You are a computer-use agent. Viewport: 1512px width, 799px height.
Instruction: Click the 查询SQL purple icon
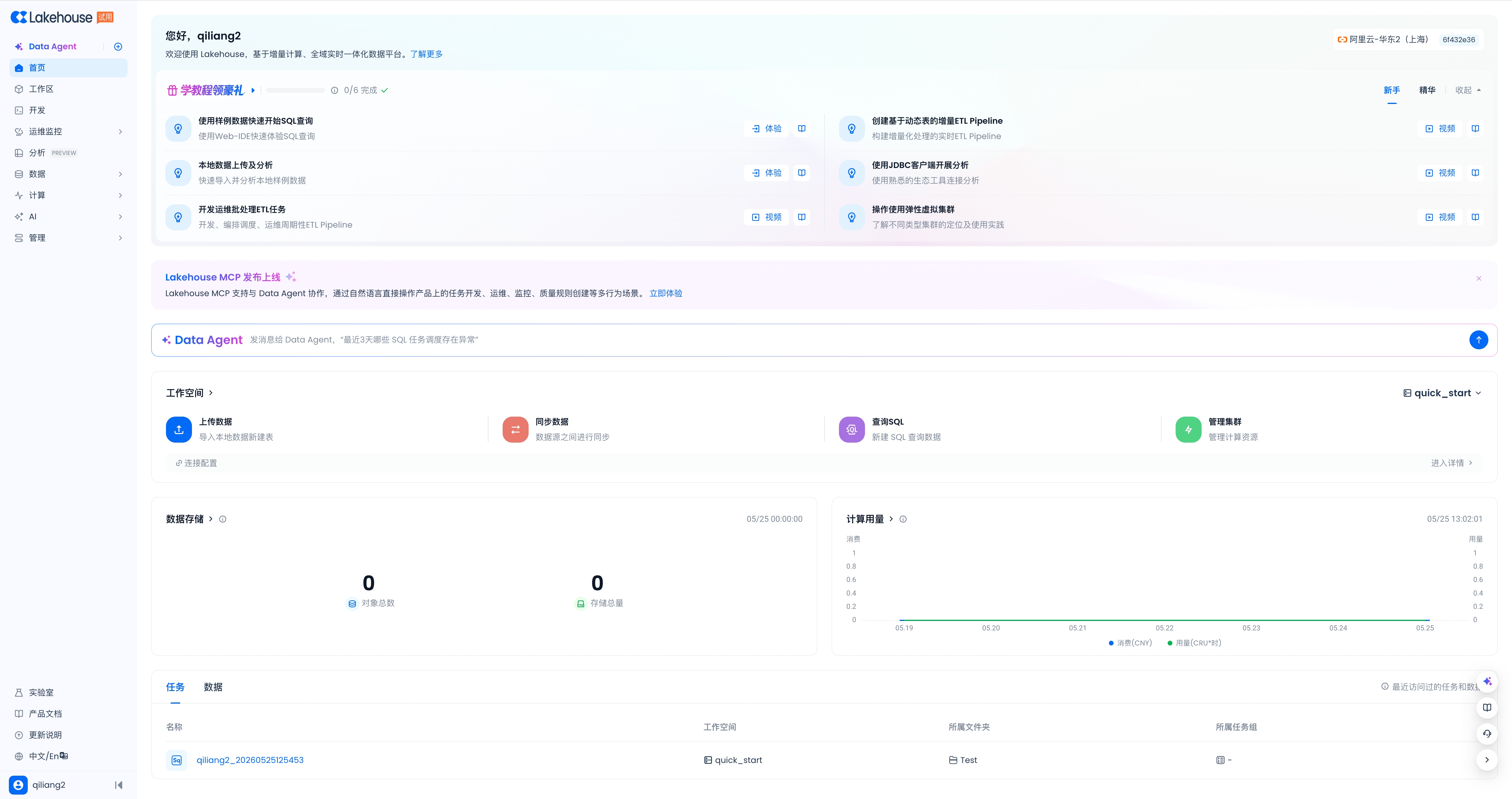(852, 429)
